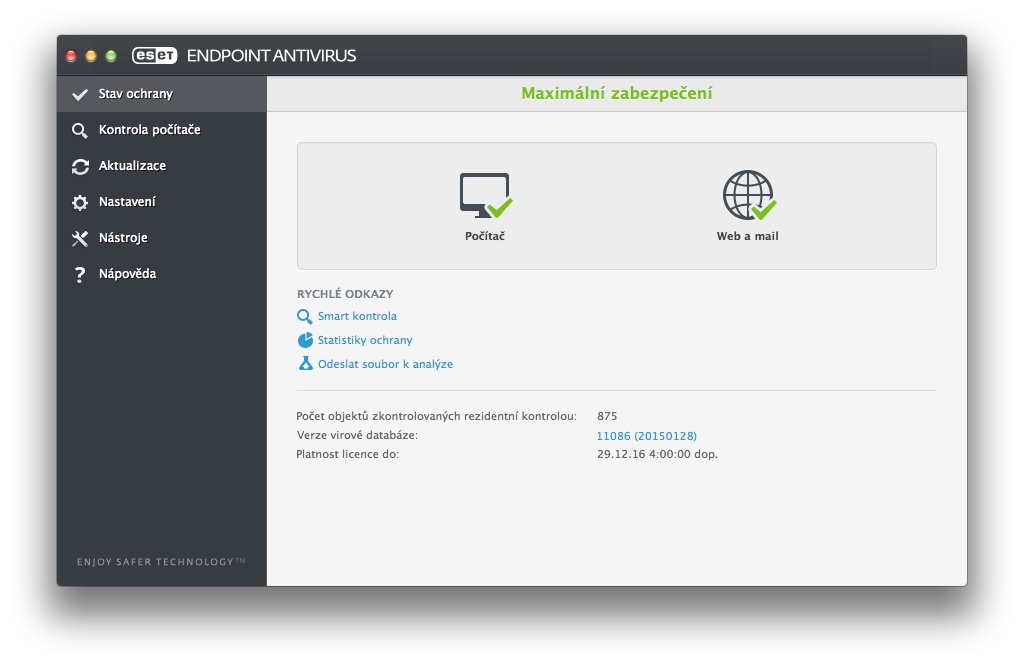Image resolution: width=1024 pixels, height=665 pixels.
Task: Start Smart kontrola quick link
Action: (x=357, y=316)
